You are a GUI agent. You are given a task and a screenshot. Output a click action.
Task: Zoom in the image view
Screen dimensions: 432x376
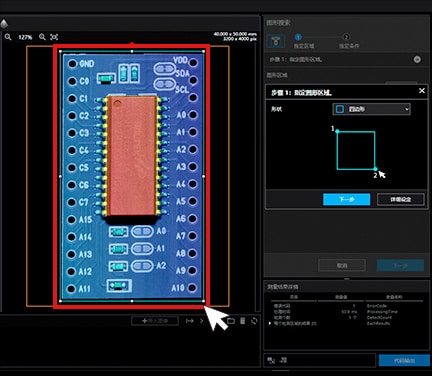[42, 37]
